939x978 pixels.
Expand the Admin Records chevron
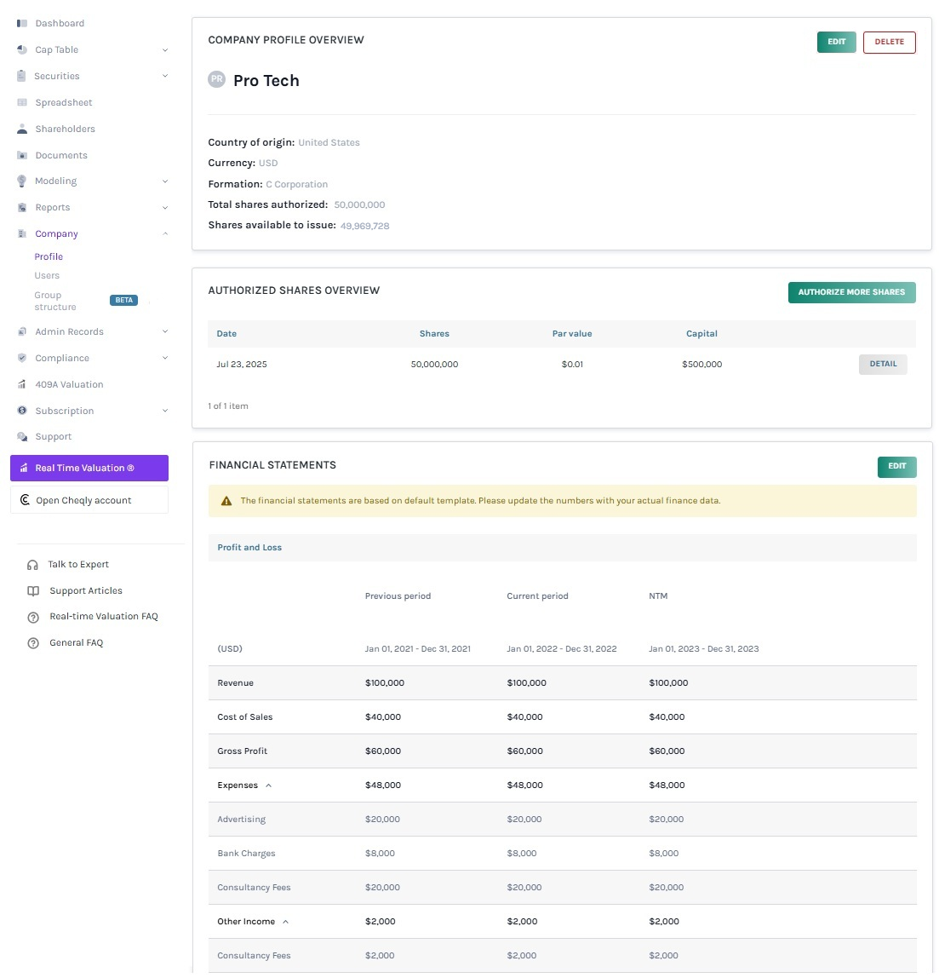165,331
